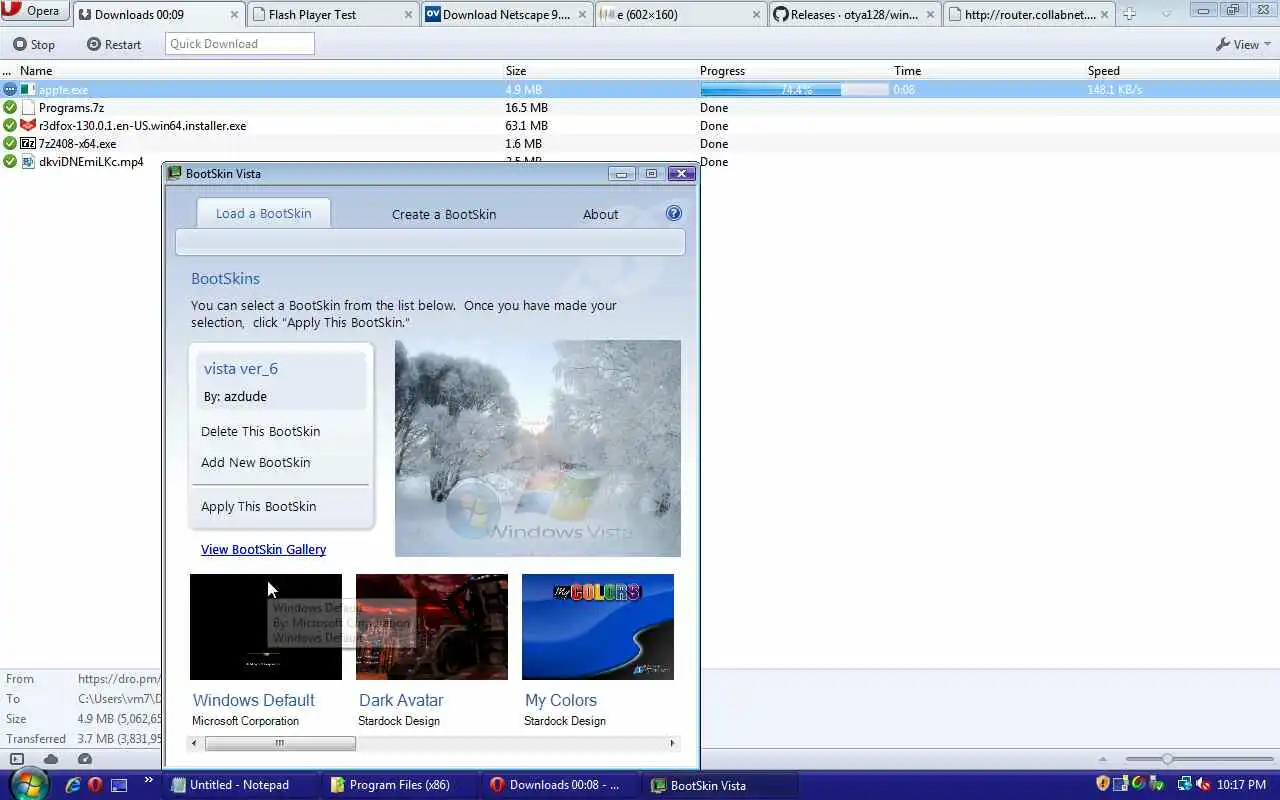This screenshot has height=800, width=1280.
Task: Click the network tray icon
Action: 1184,784
